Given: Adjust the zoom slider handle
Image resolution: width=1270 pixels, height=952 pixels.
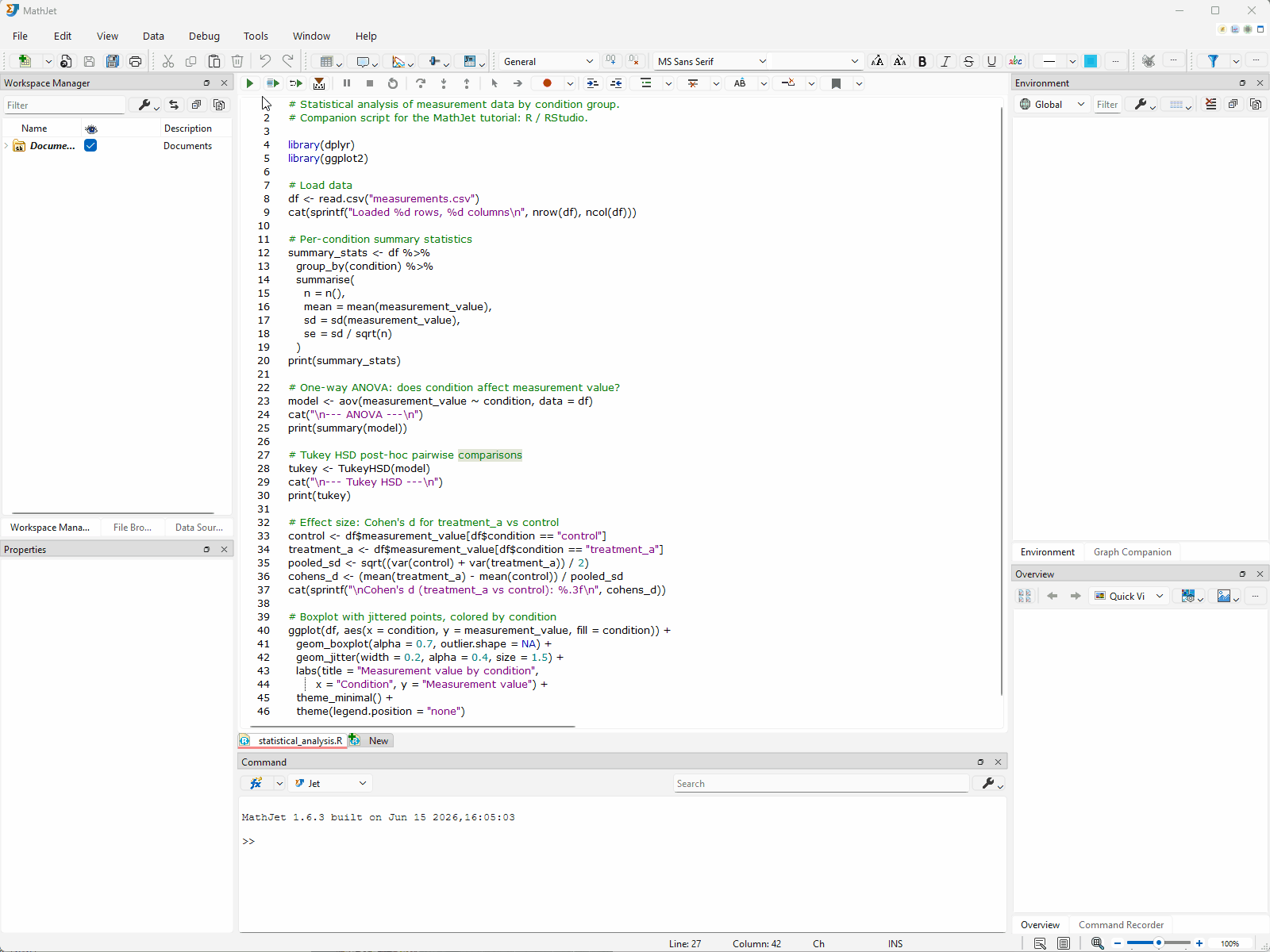Looking at the screenshot, I should (x=1159, y=943).
